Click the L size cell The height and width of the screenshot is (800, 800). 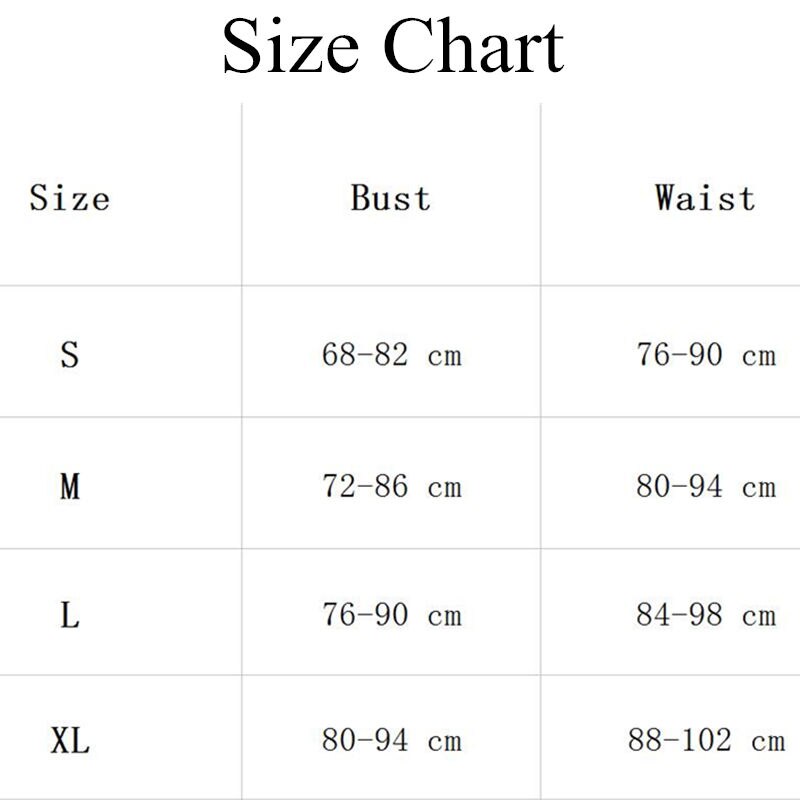[x=70, y=615]
